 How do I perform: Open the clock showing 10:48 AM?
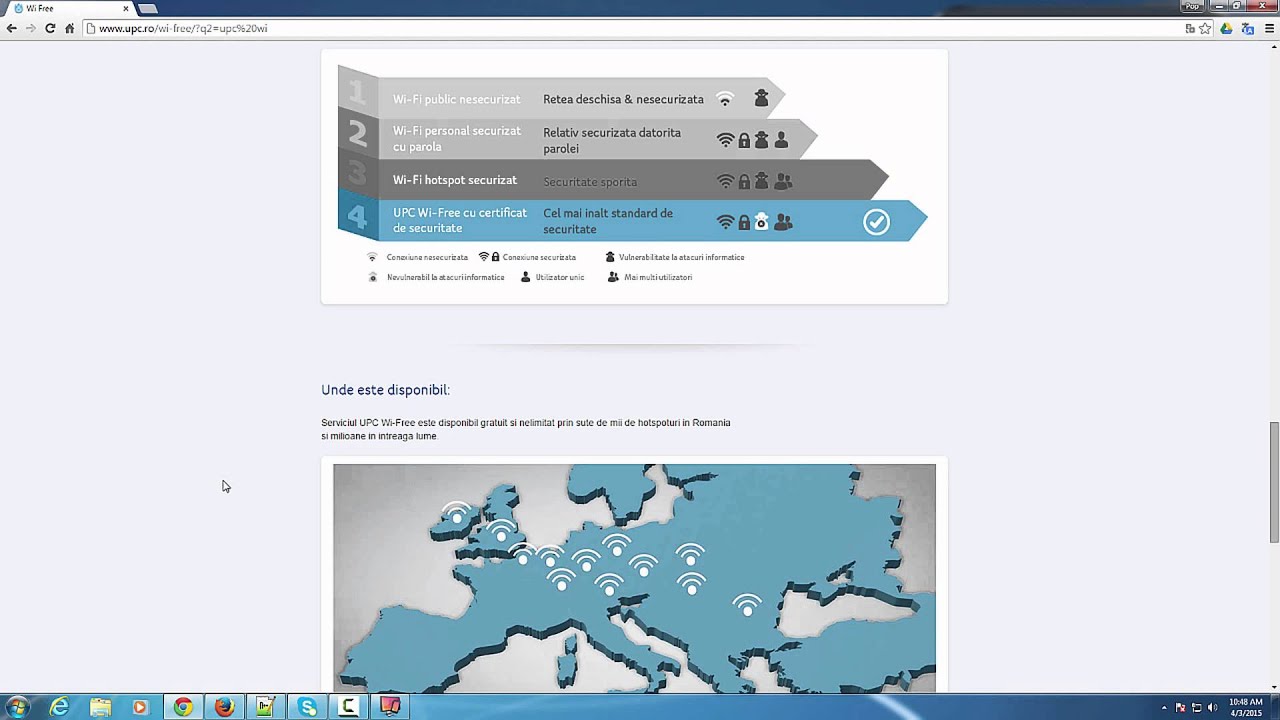click(1245, 707)
